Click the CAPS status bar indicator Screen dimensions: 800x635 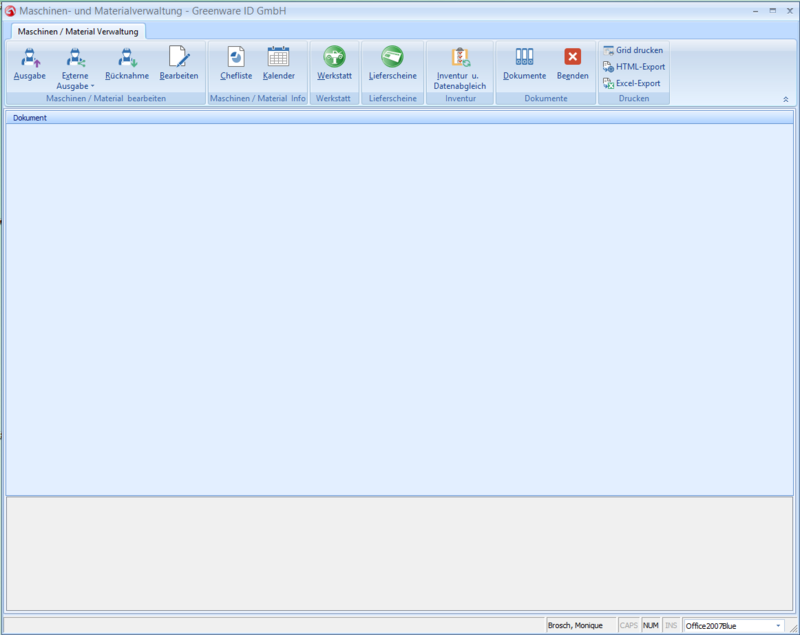click(629, 625)
